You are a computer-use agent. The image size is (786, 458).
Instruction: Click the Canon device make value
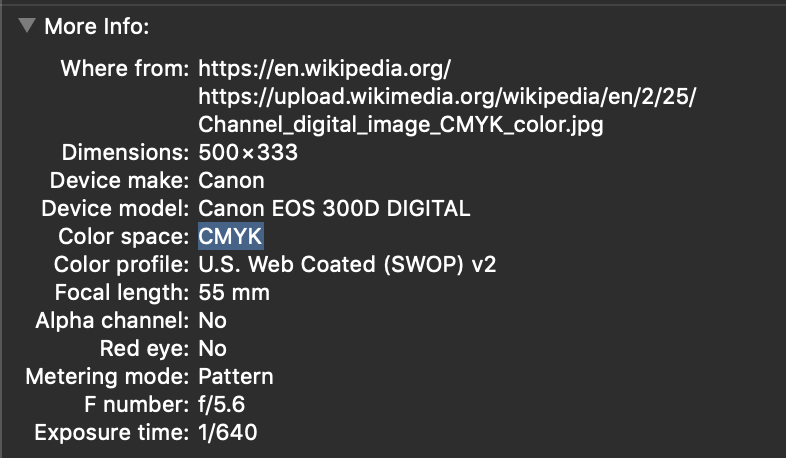(231, 180)
